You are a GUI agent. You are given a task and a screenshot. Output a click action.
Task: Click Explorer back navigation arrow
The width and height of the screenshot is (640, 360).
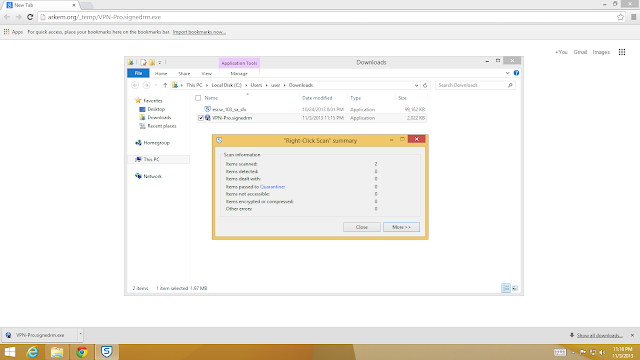(135, 85)
